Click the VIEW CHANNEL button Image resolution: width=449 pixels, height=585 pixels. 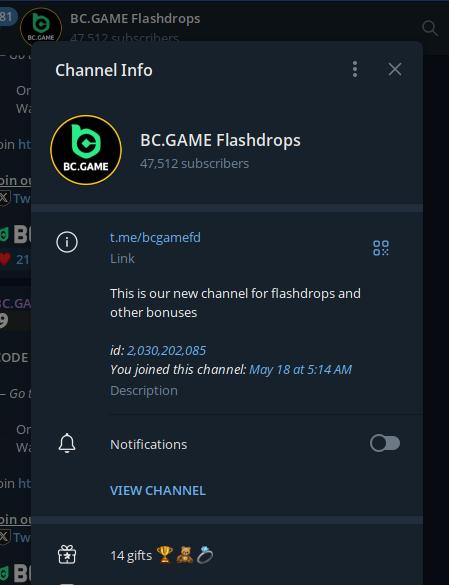(158, 491)
